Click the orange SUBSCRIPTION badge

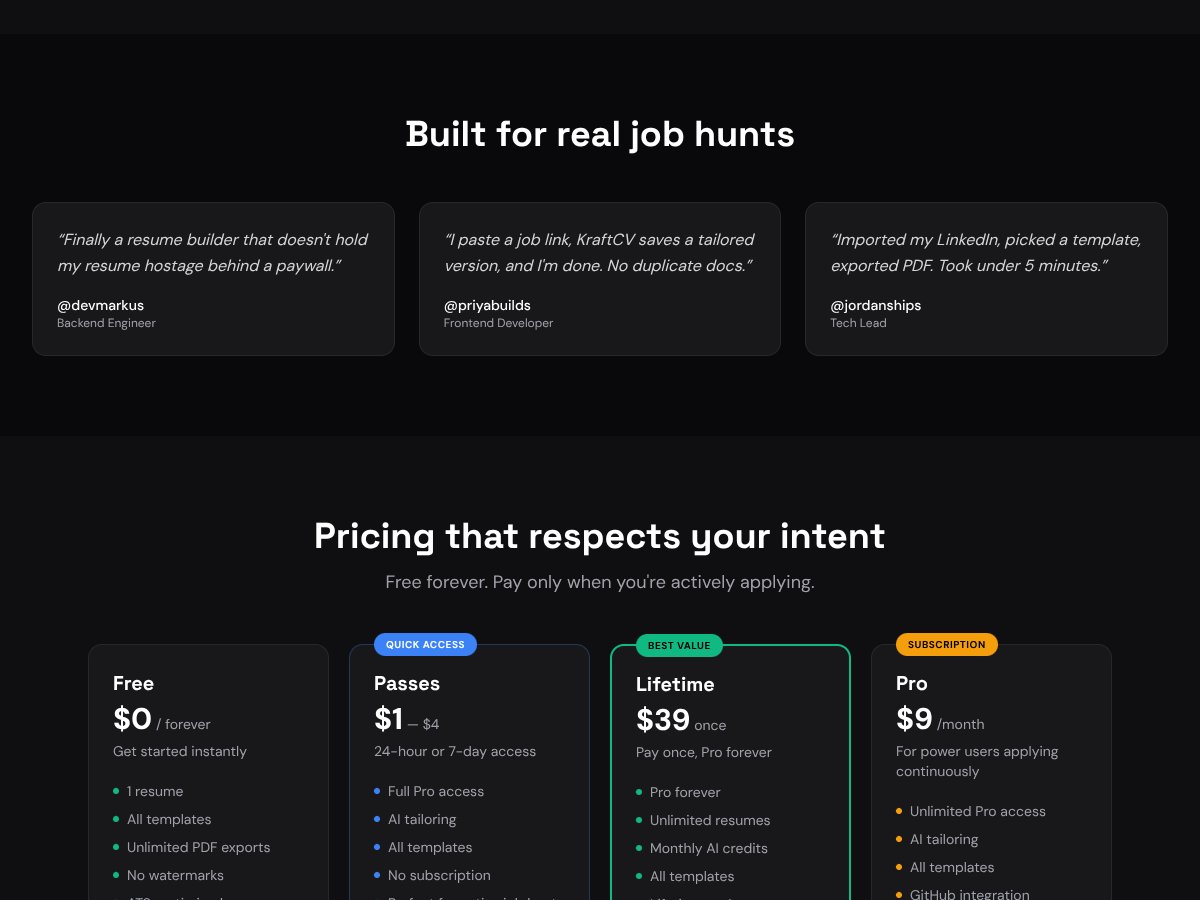946,645
